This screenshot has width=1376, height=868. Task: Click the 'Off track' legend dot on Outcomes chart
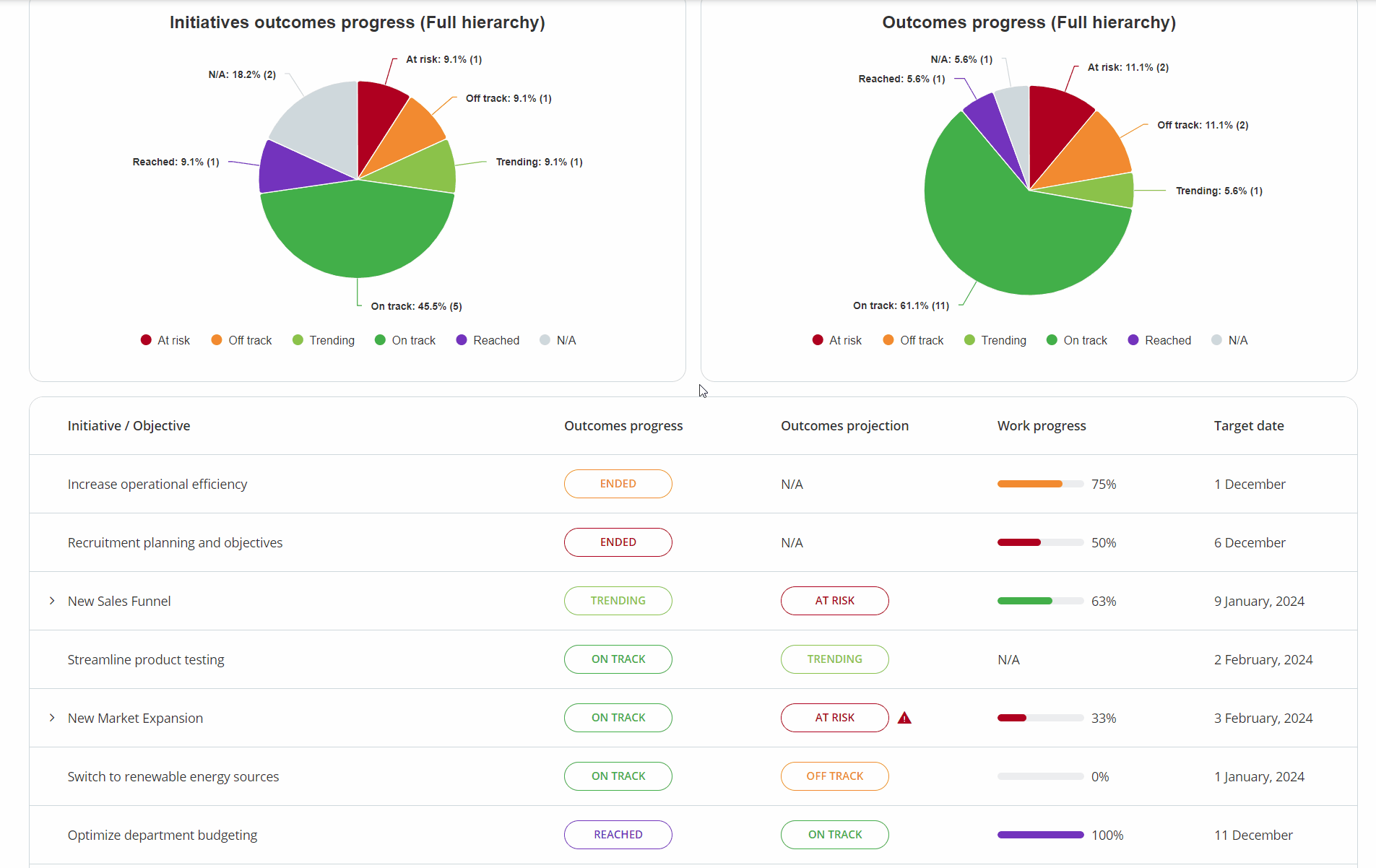point(887,340)
